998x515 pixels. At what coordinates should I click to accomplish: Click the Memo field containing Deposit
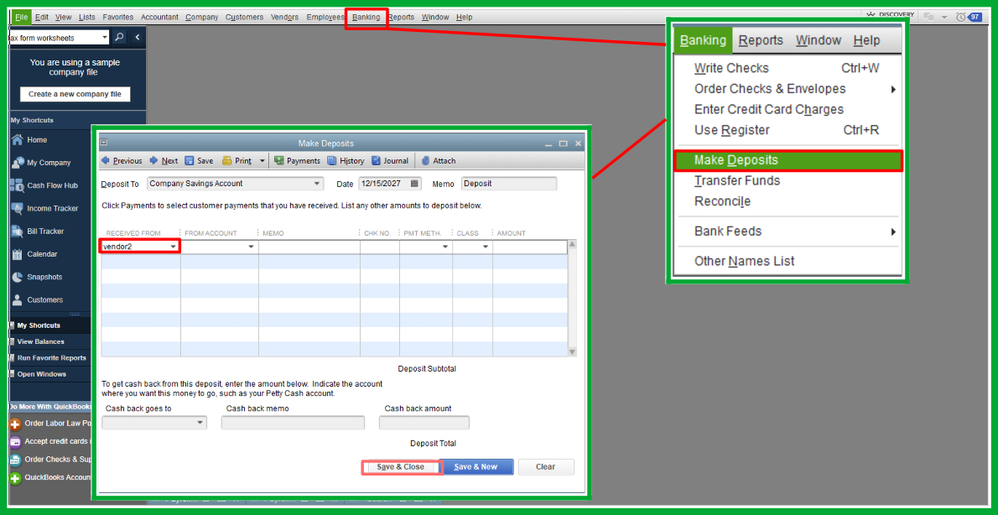tap(509, 184)
